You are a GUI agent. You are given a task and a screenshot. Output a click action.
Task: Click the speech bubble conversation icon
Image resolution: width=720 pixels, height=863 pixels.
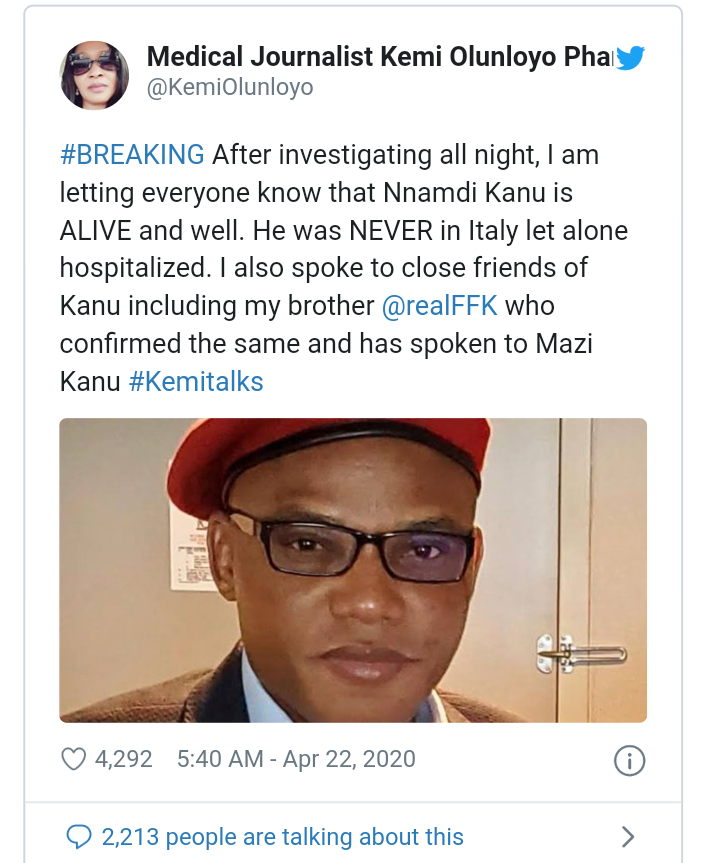pyautogui.click(x=77, y=836)
